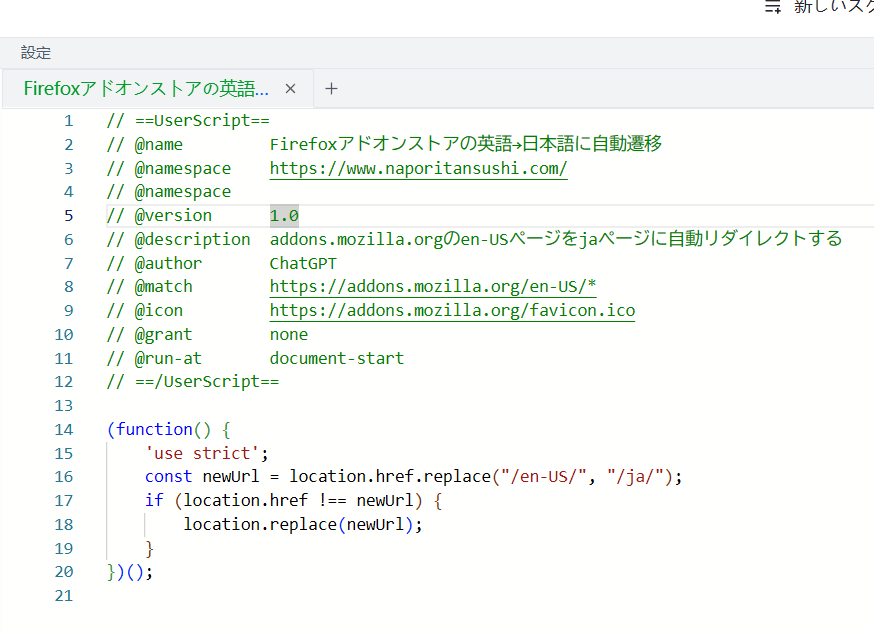Click the grant value "none"
Screen dimensions: 874x631
(x=289, y=334)
